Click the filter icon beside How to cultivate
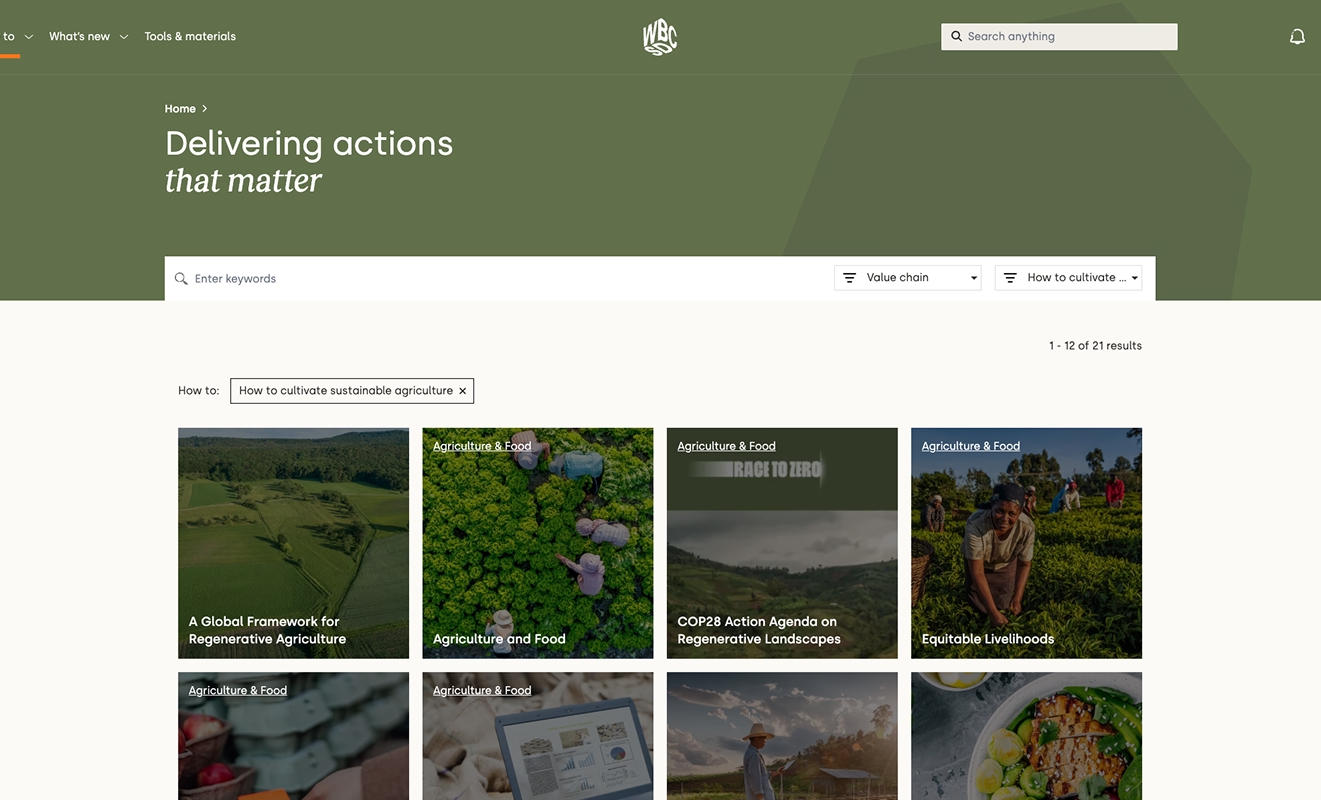This screenshot has width=1321, height=800. point(1010,278)
